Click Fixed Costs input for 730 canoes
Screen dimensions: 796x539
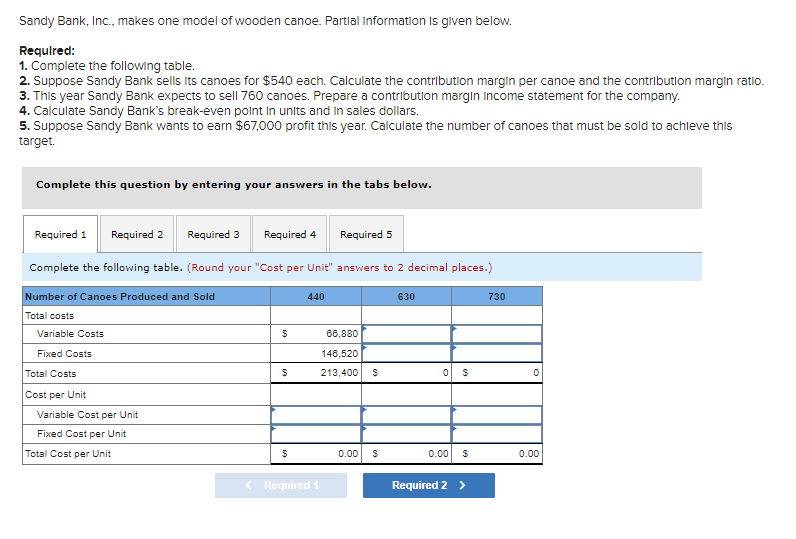[x=497, y=353]
